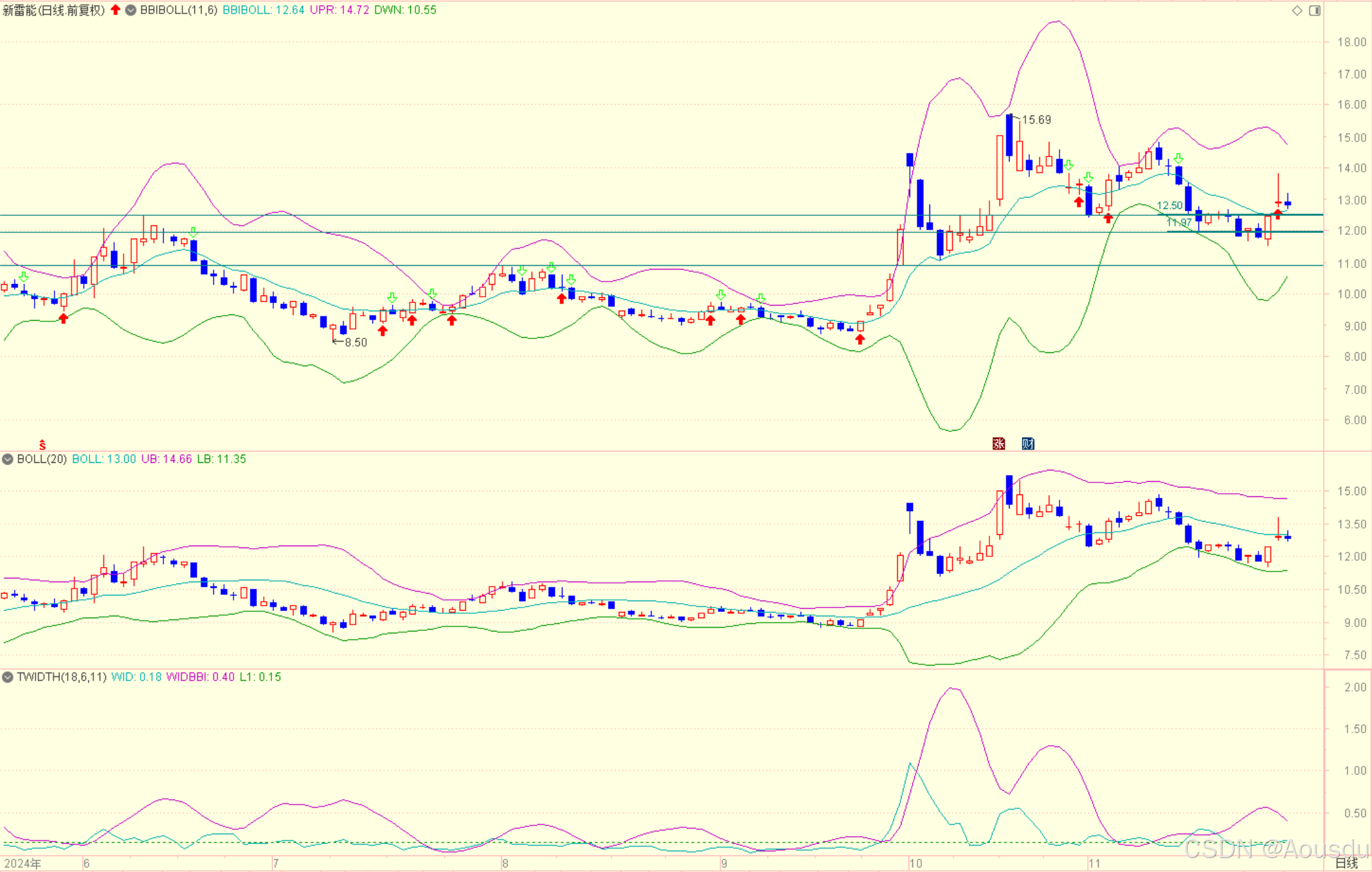1372x872 pixels.
Task: Open the TWIDTH indicator dropdown arrow
Action: tap(8, 677)
